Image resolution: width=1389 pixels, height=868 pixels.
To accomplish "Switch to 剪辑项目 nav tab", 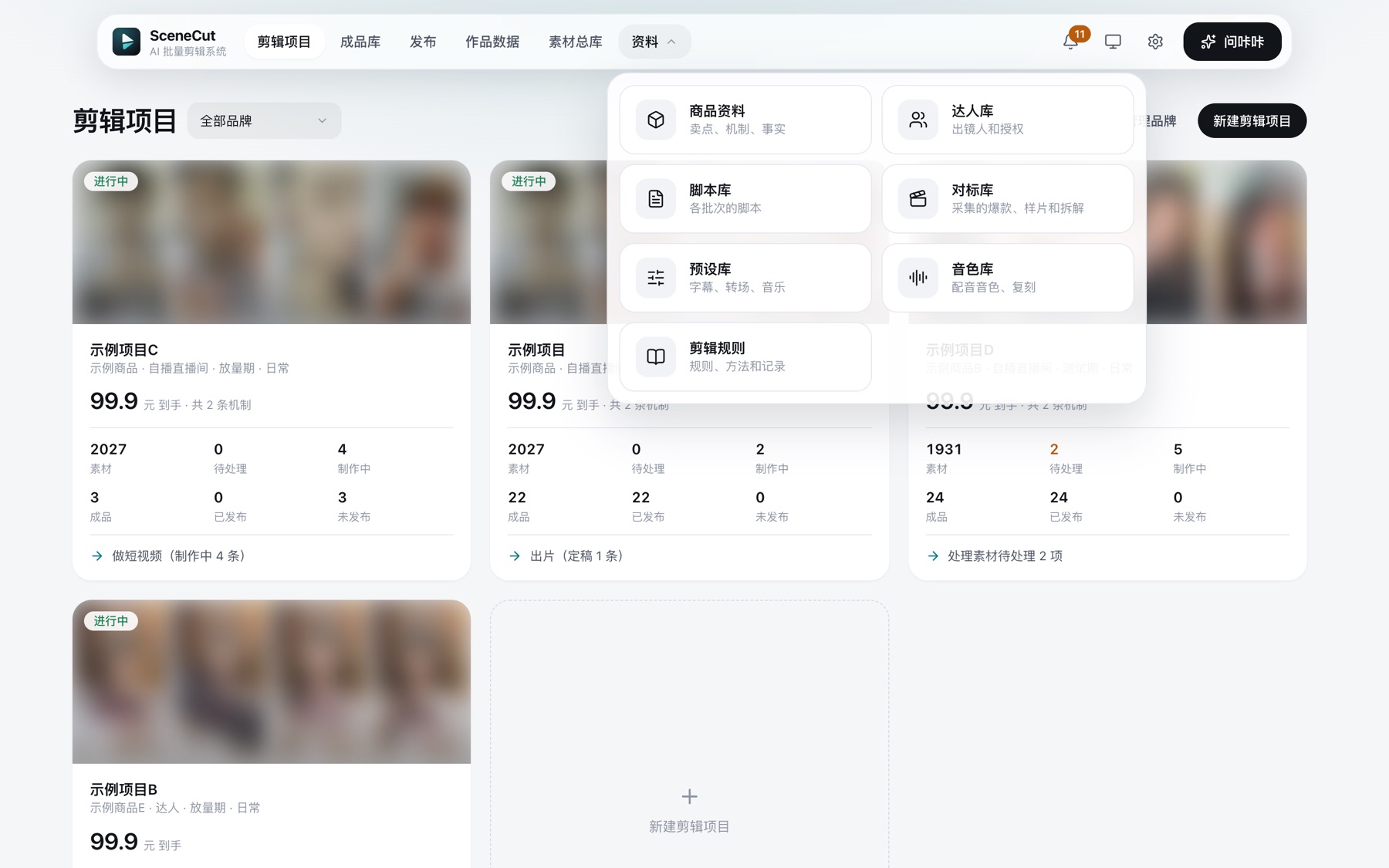I will coord(284,42).
